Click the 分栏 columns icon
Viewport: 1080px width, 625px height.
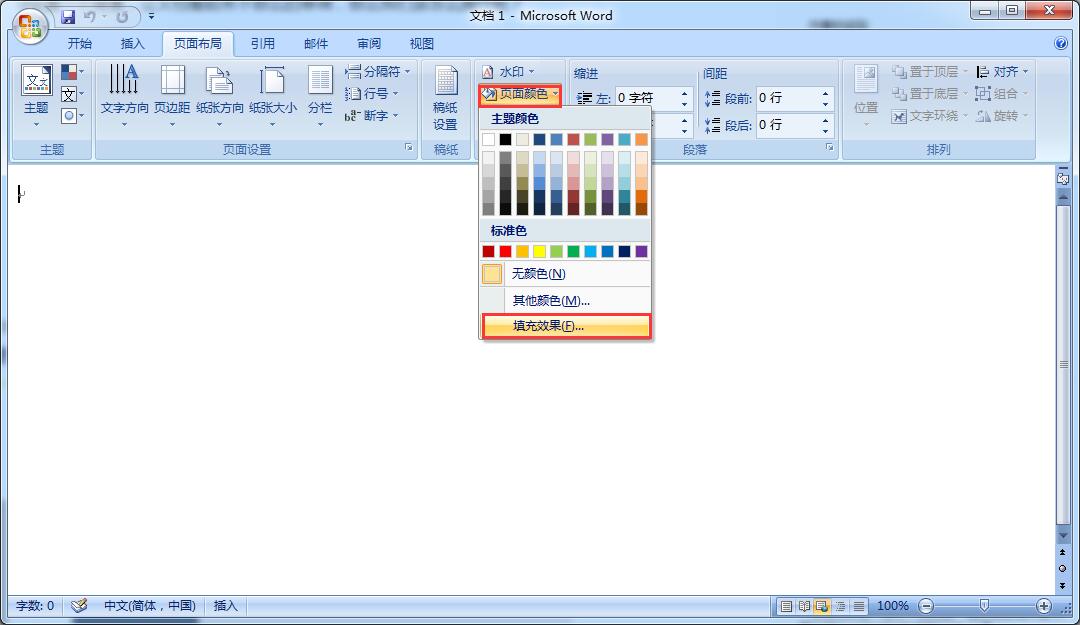(x=320, y=95)
